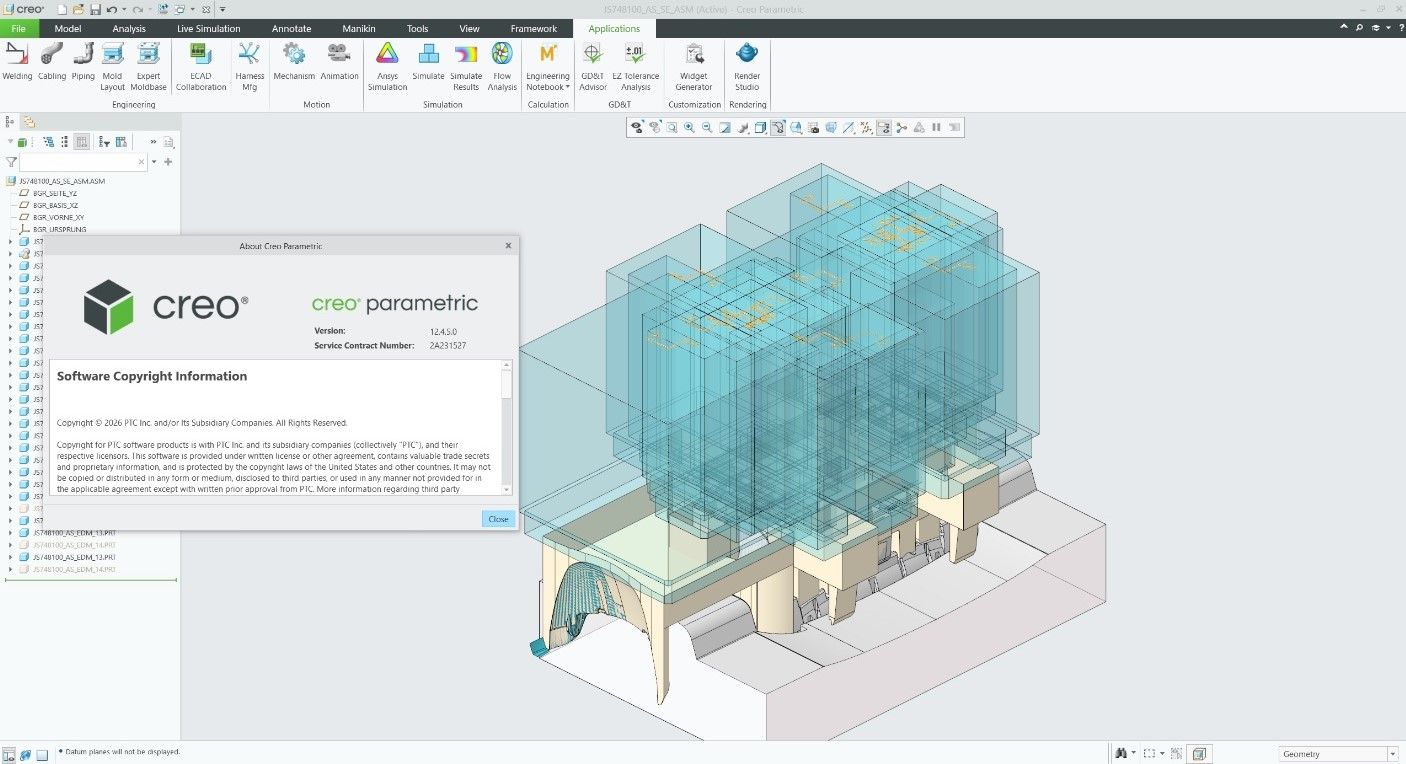Click the copyright text scrollbar

point(506,427)
